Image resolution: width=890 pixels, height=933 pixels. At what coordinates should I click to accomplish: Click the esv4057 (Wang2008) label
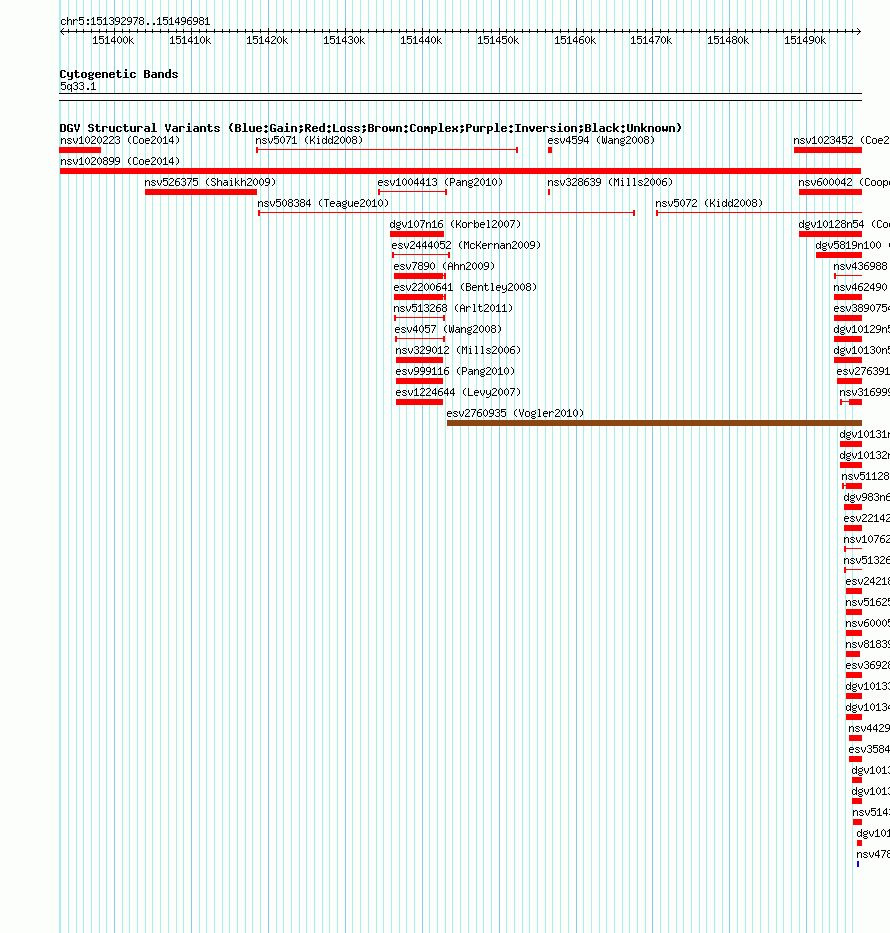pyautogui.click(x=448, y=329)
